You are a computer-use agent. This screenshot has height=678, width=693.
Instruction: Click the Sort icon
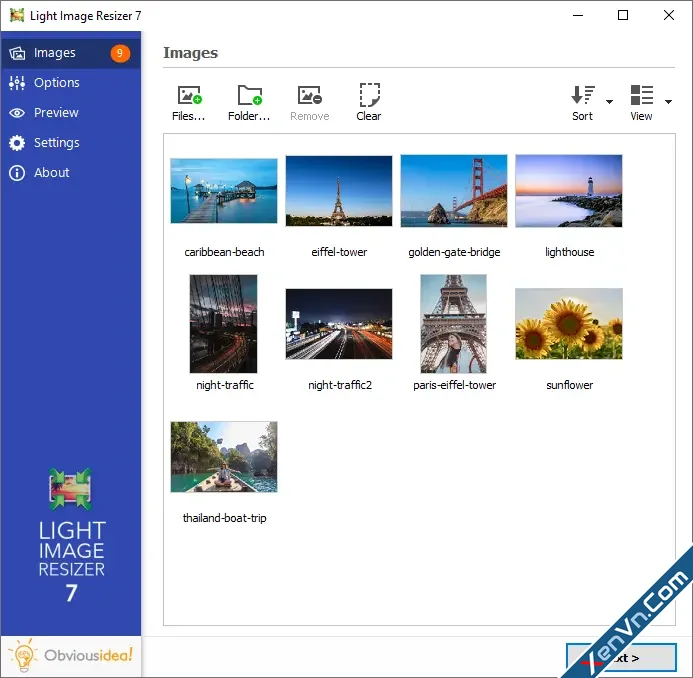tap(583, 95)
